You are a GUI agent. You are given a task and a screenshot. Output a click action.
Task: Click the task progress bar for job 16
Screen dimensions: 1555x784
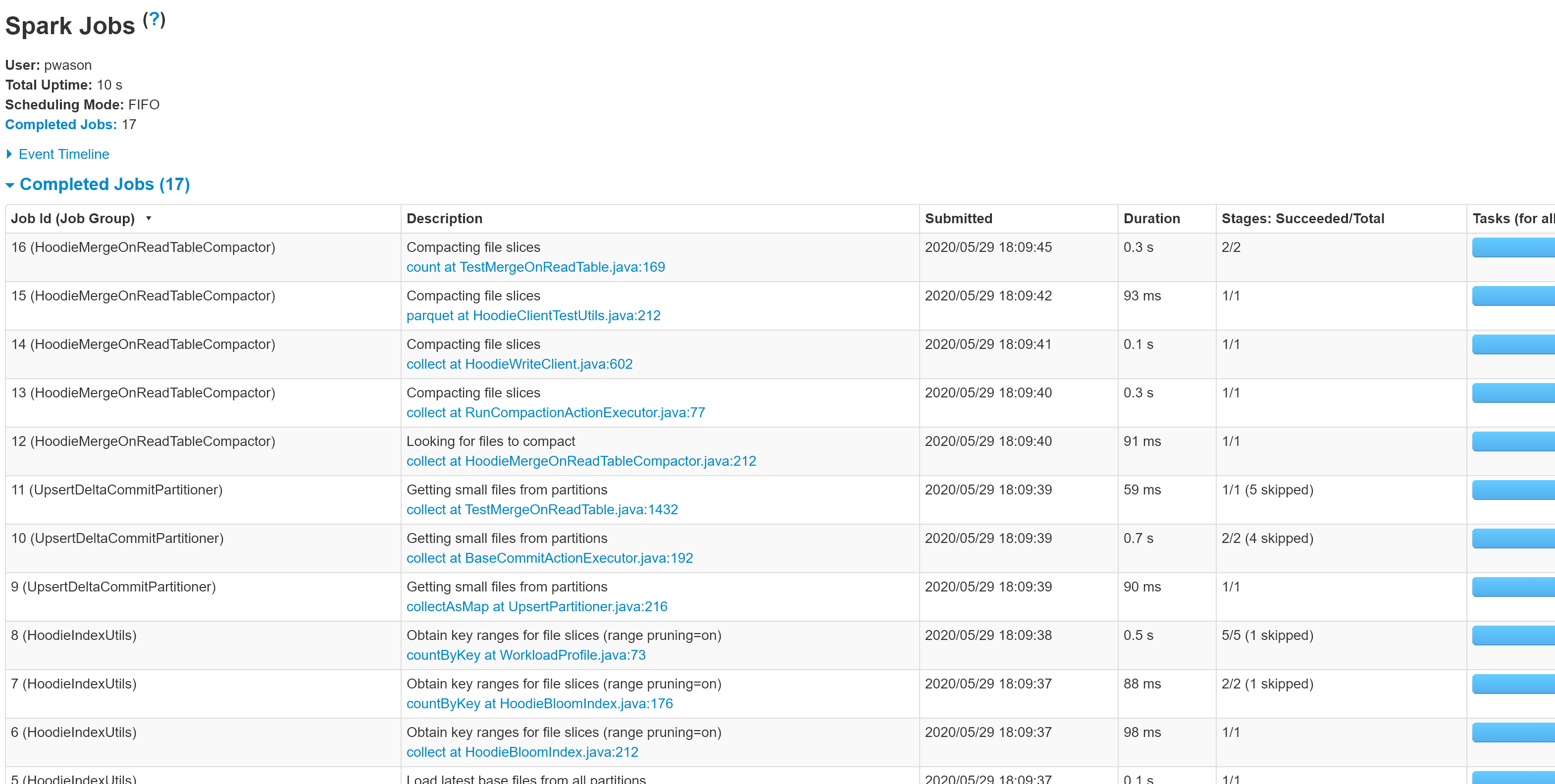[x=1513, y=247]
